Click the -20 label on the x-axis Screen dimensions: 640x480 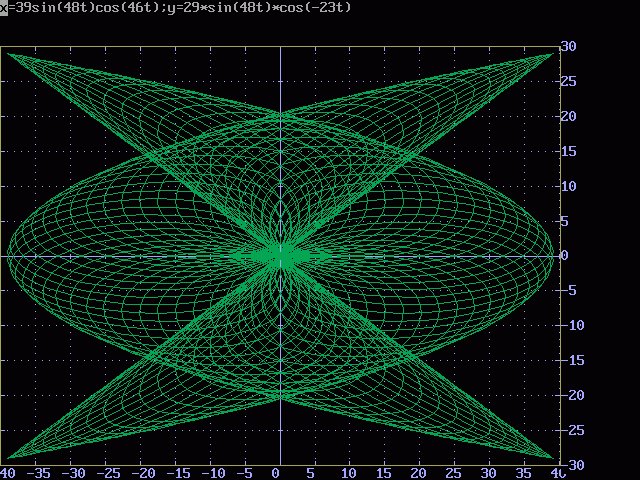(x=144, y=472)
